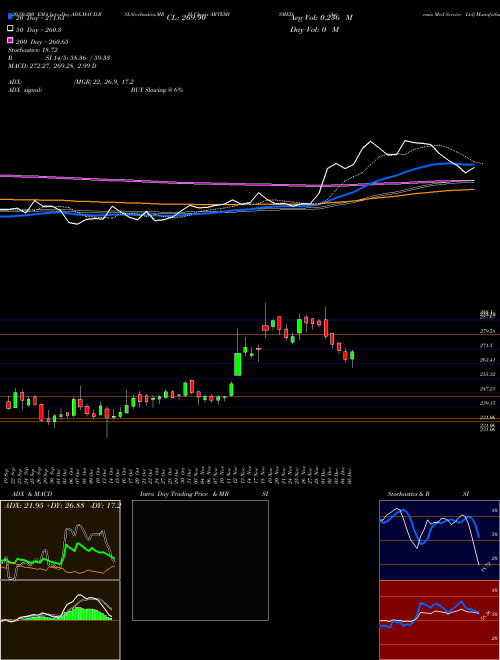Click the last date label on time axis
Screen dimensions: 500x660
click(351, 475)
